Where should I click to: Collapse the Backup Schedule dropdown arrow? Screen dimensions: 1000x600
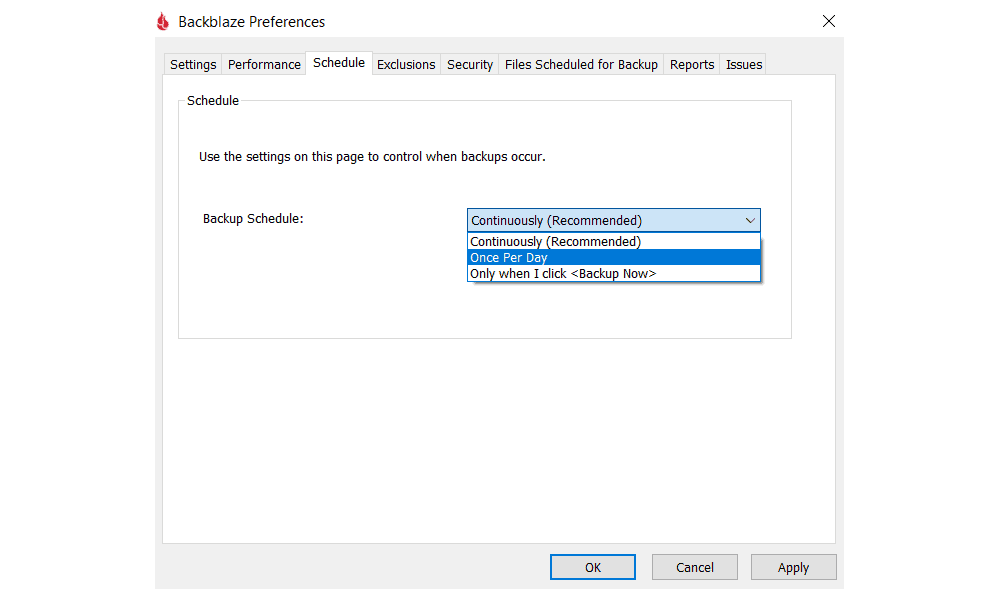[x=750, y=221]
